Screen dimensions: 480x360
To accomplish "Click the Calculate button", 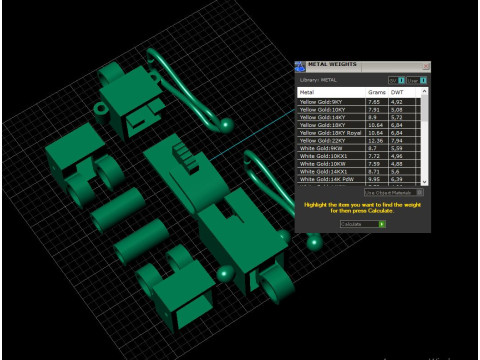I will click(x=363, y=224).
